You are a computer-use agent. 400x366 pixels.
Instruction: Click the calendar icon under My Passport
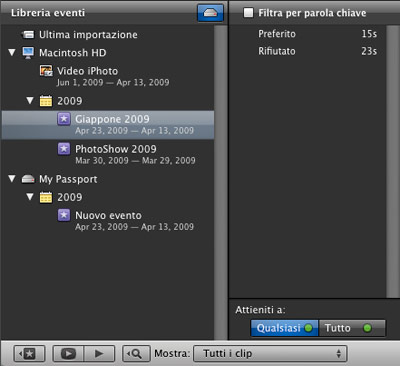pos(46,197)
